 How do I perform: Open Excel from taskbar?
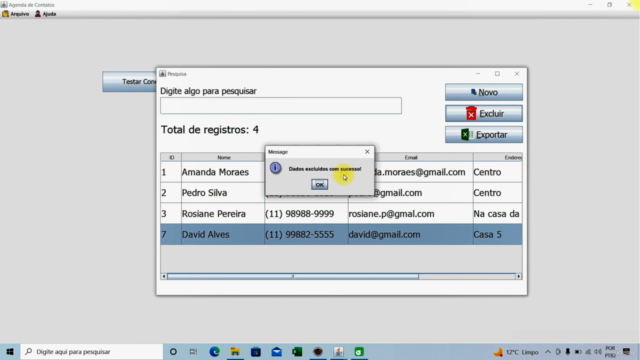(x=297, y=351)
